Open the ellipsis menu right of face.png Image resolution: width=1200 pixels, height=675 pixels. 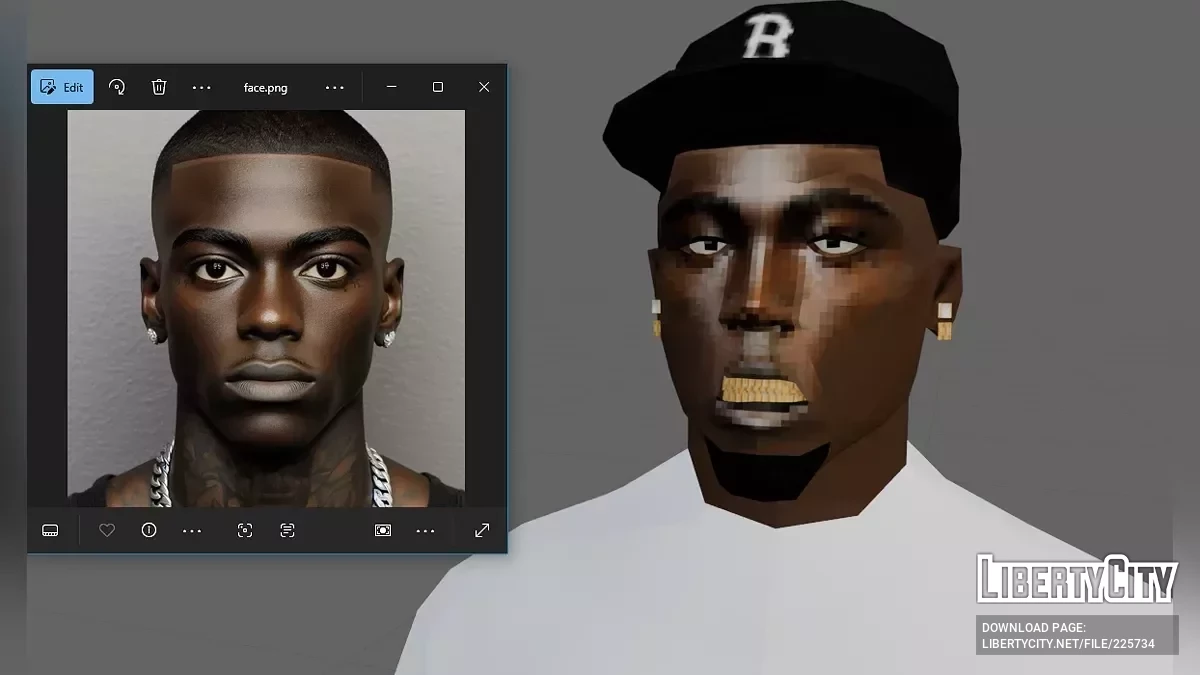[x=334, y=87]
